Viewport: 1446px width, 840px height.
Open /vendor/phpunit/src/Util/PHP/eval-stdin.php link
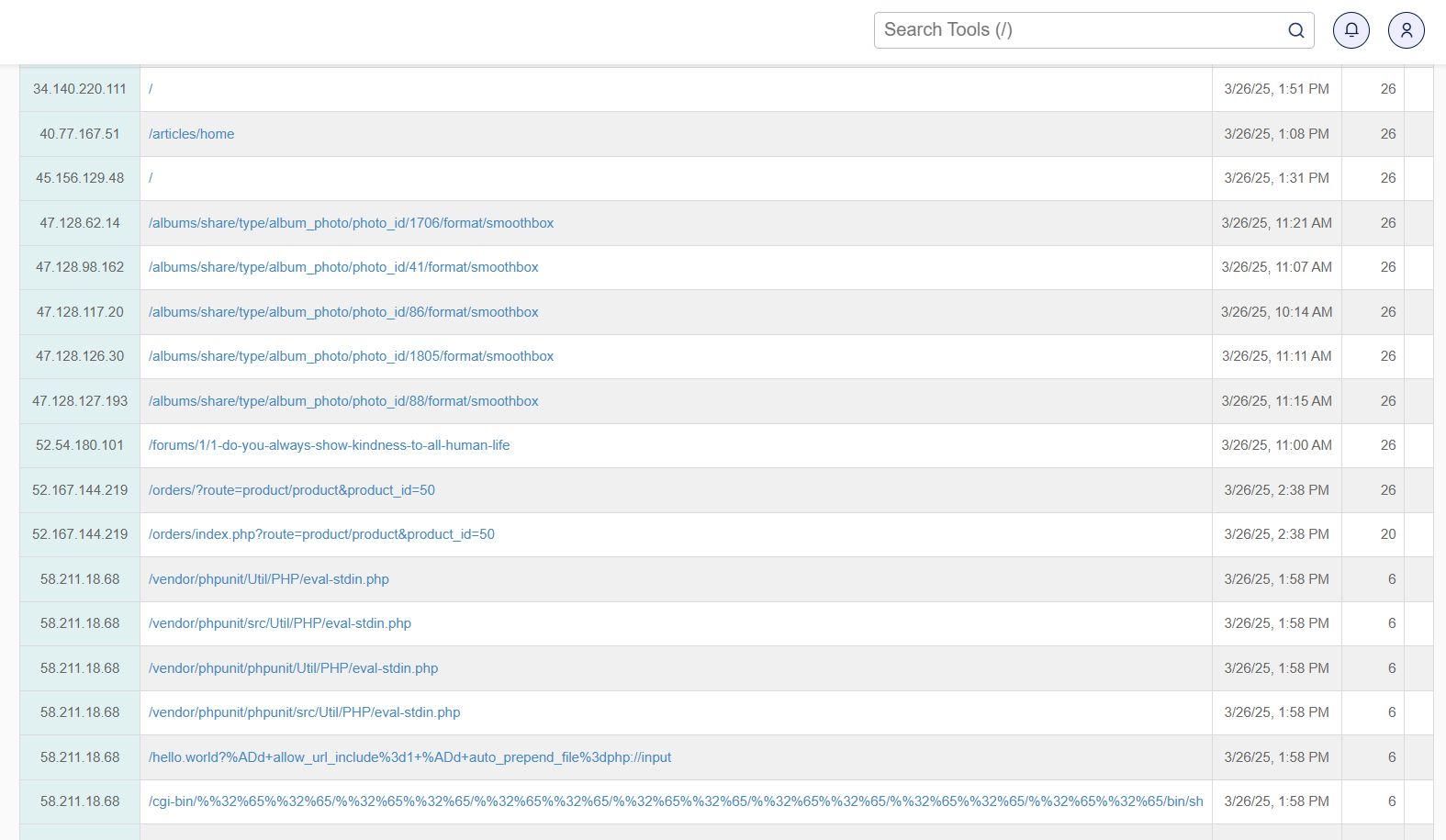(279, 623)
